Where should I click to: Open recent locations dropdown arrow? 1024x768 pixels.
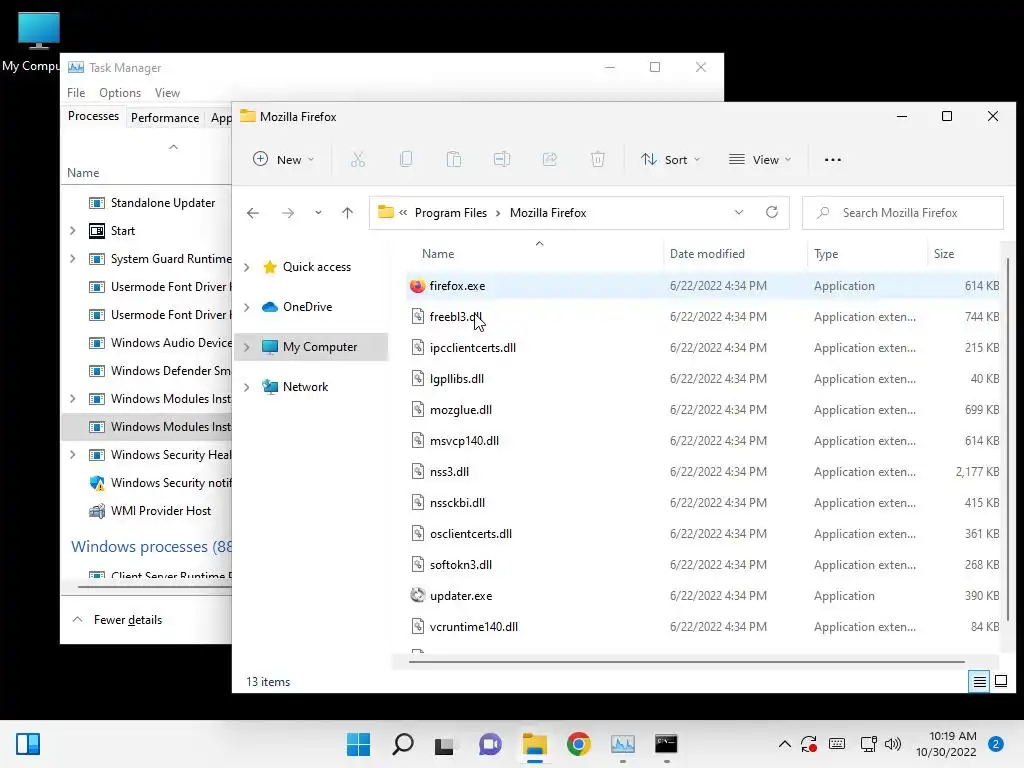tap(318, 213)
